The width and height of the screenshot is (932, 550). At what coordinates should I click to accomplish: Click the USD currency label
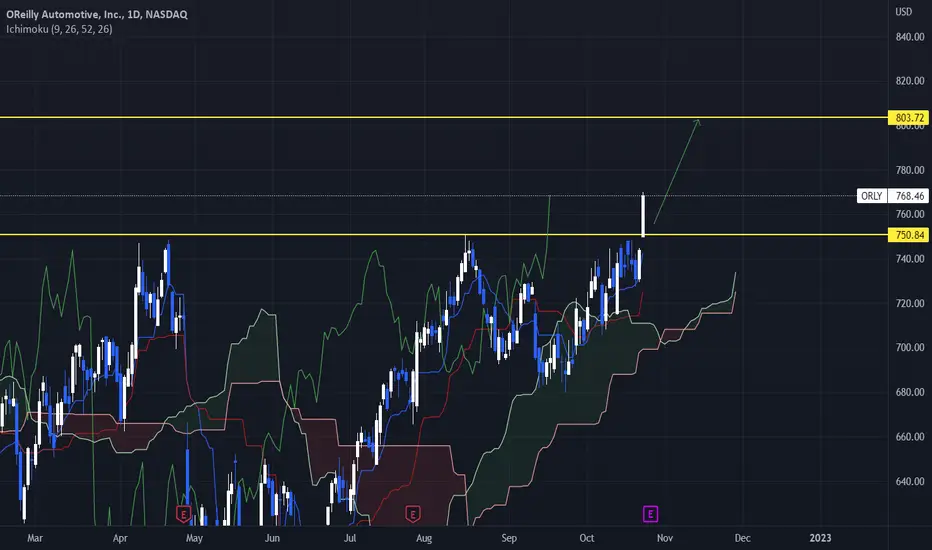coord(903,12)
